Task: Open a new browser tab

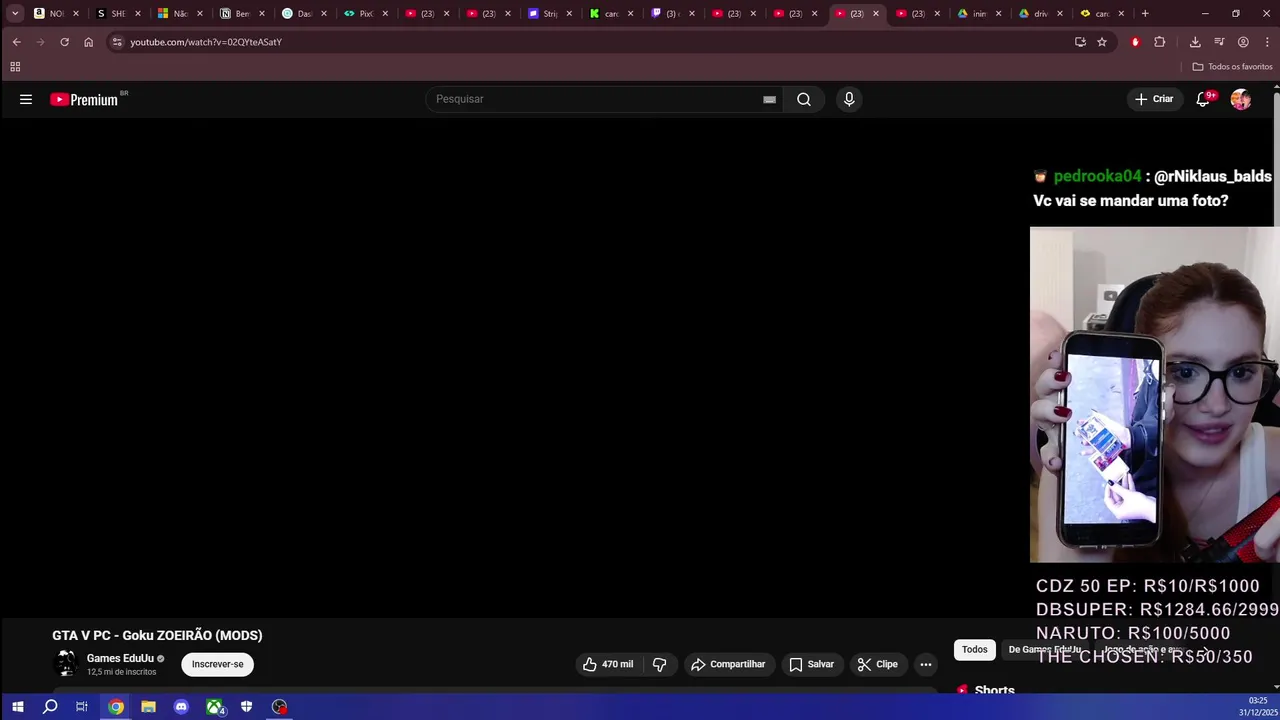Action: click(1145, 14)
